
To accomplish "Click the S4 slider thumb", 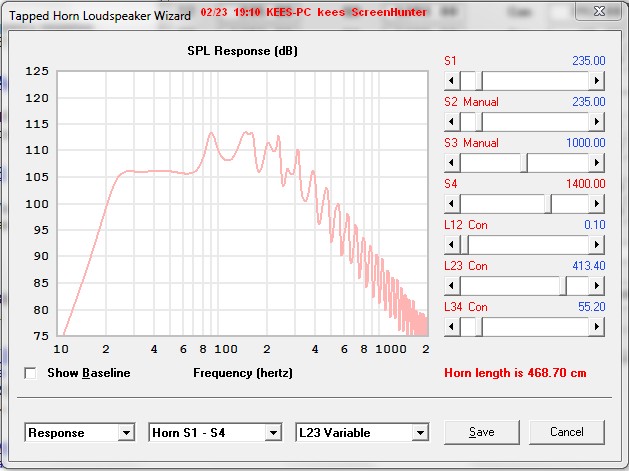I will coord(548,204).
